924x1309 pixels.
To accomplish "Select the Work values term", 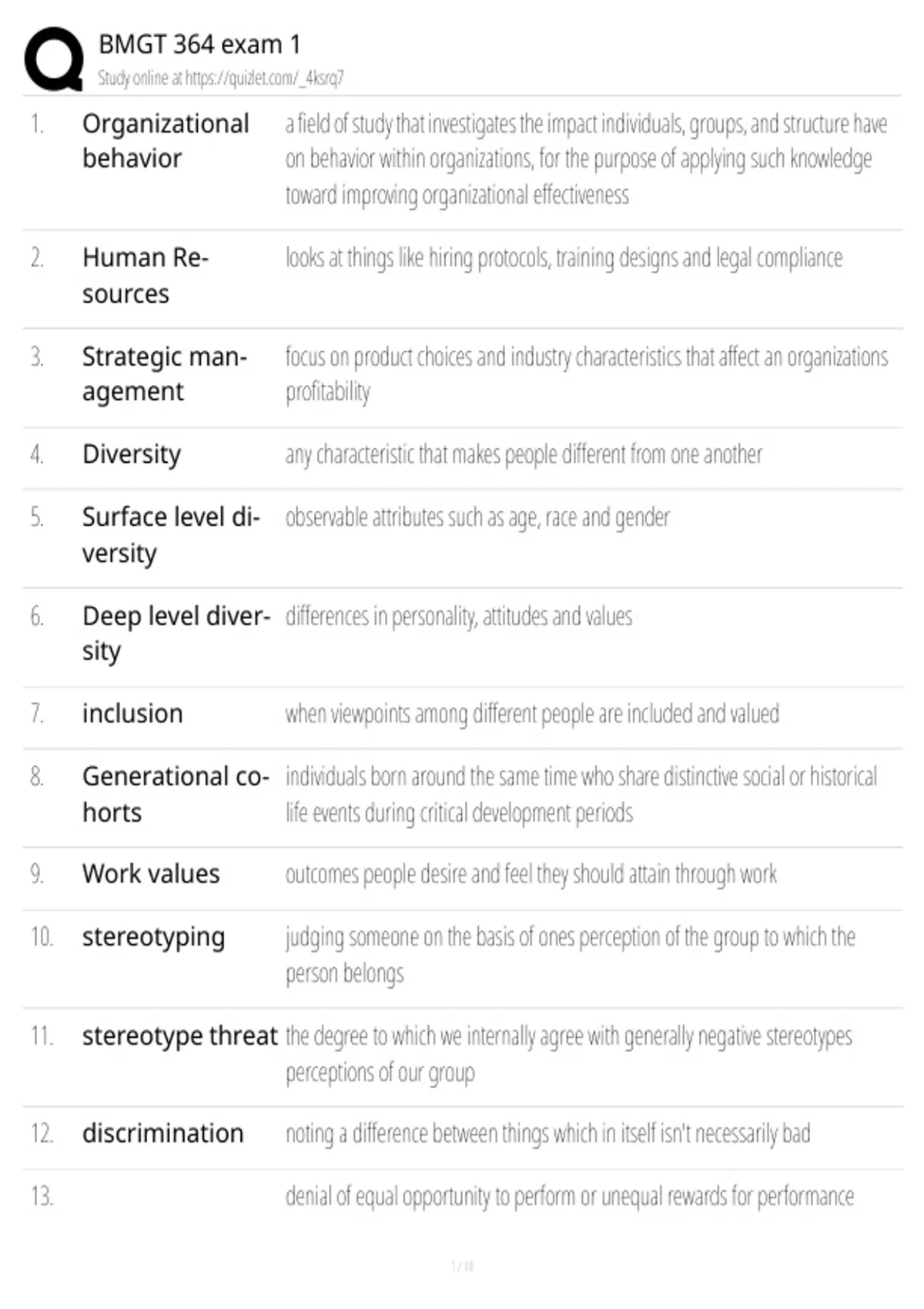I will click(151, 874).
